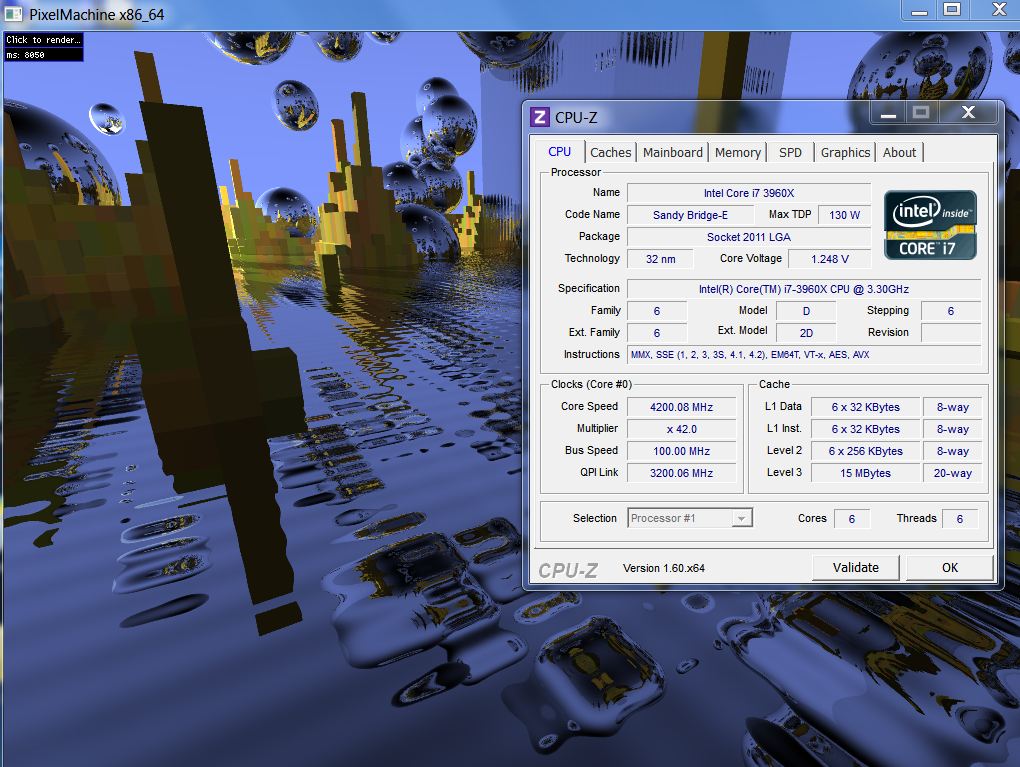Click the 'Click to render' overlay text
1020x767 pixels.
click(42, 40)
